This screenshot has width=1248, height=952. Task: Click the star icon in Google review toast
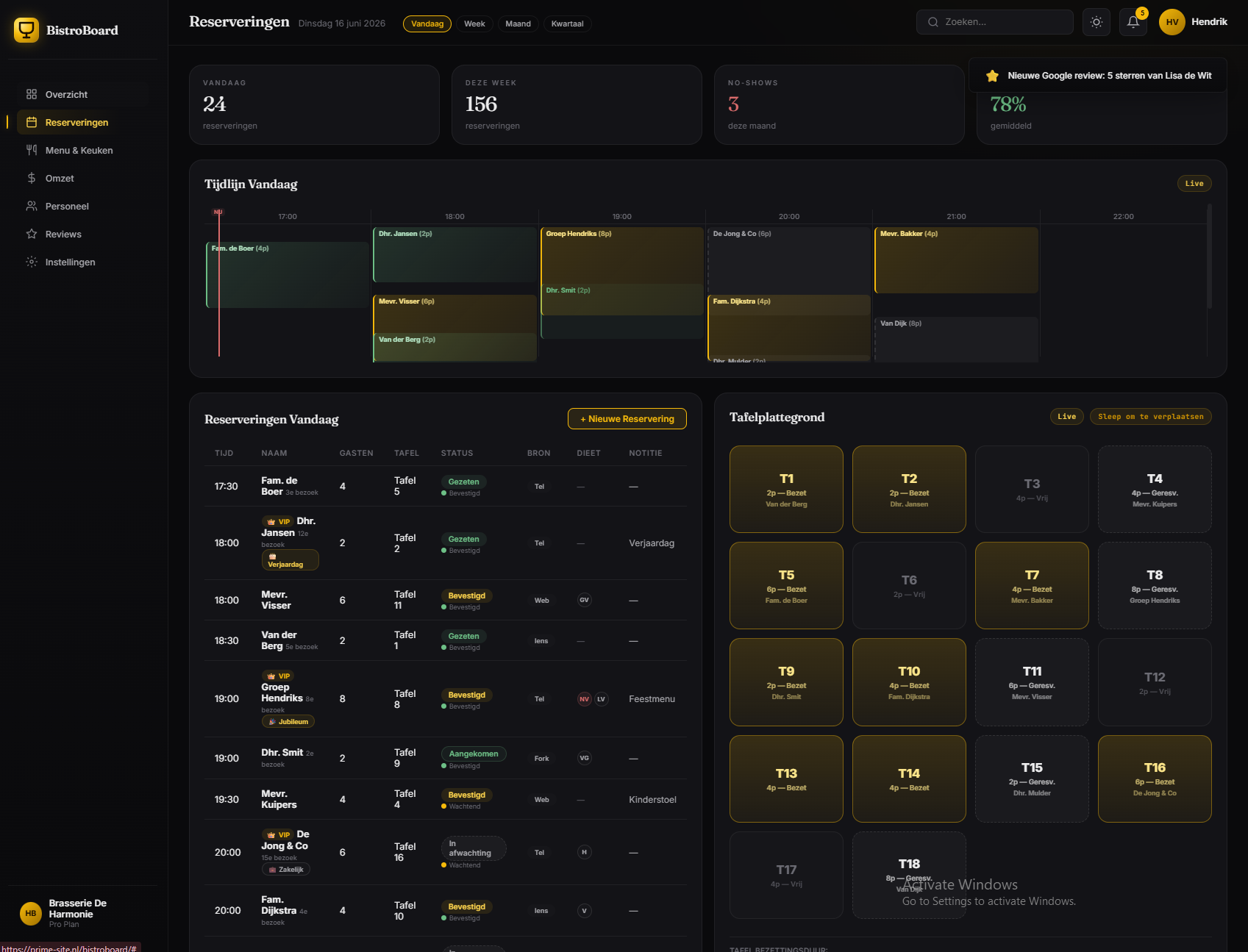coord(992,76)
